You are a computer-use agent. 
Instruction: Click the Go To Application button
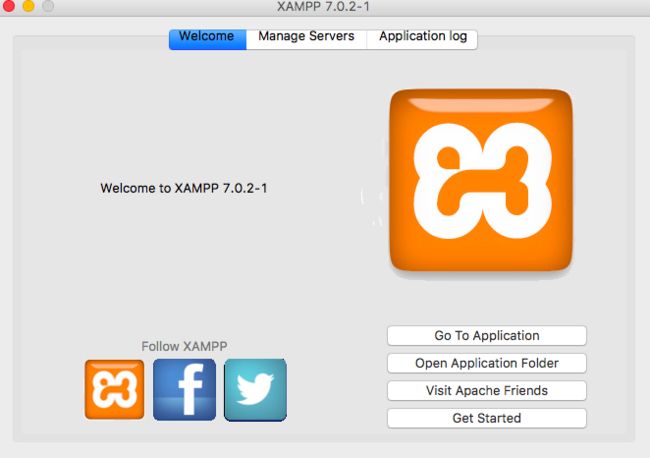[x=487, y=336]
